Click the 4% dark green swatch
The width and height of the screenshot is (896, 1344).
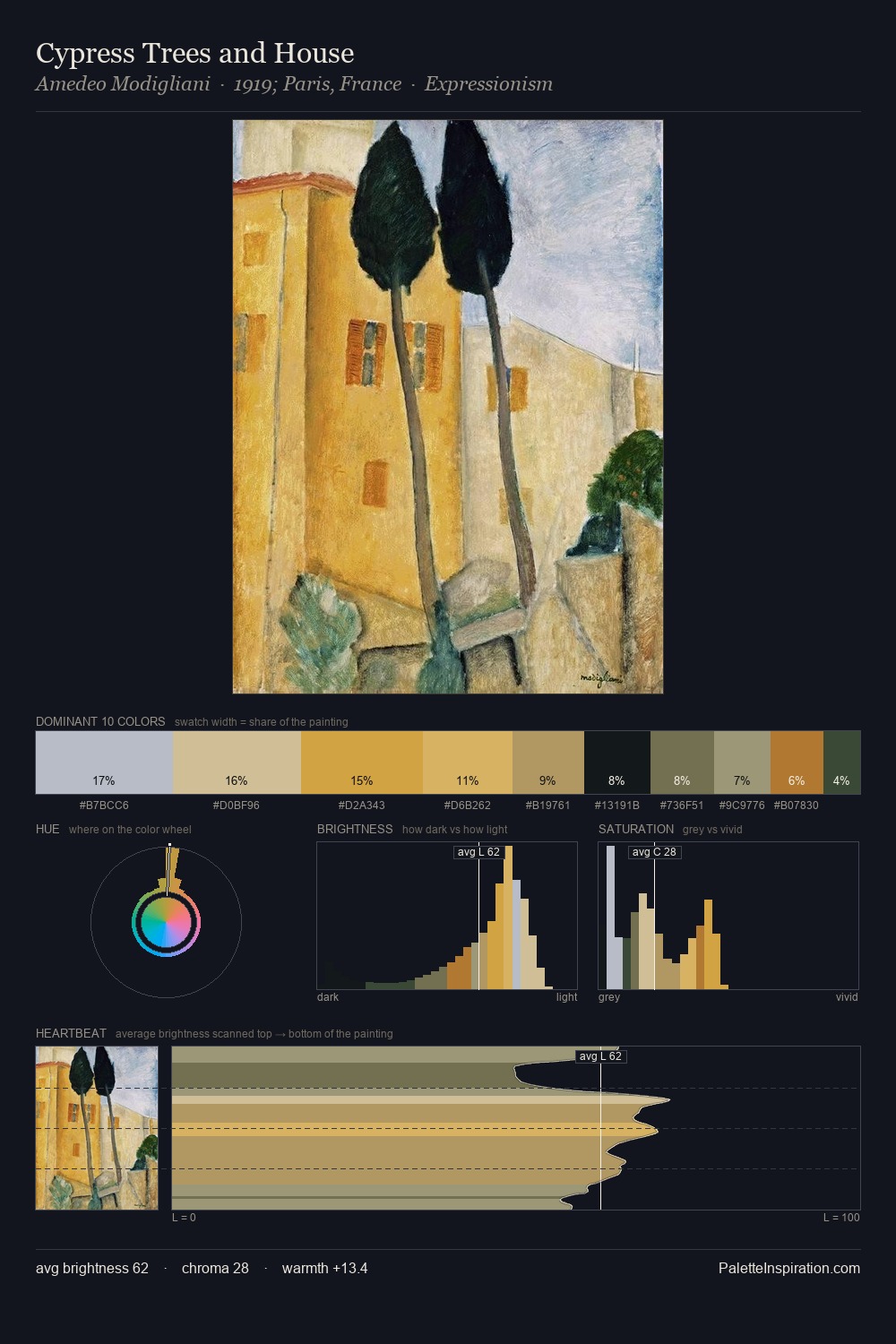pos(841,762)
